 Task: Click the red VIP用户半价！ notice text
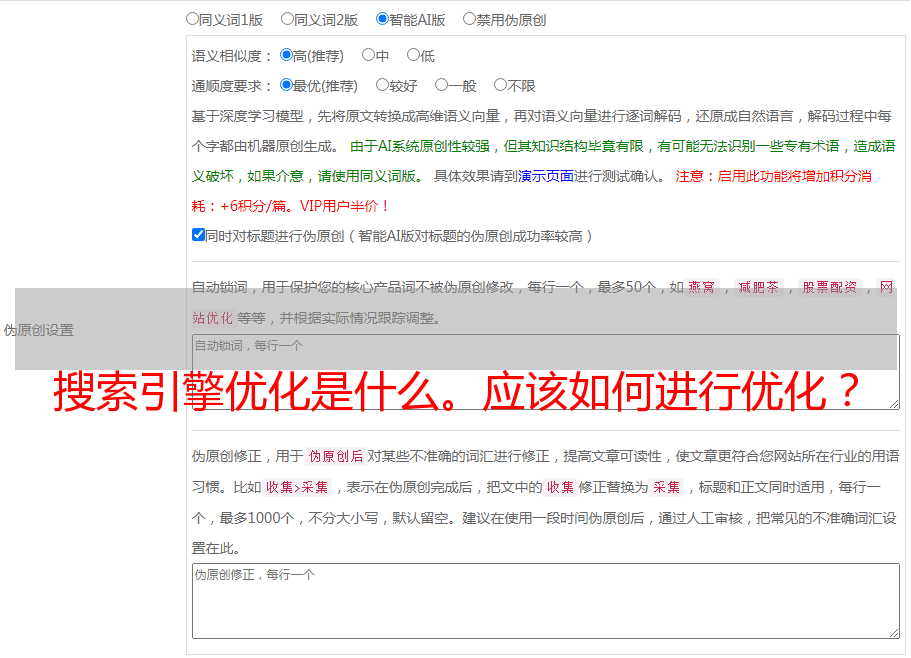coord(345,206)
